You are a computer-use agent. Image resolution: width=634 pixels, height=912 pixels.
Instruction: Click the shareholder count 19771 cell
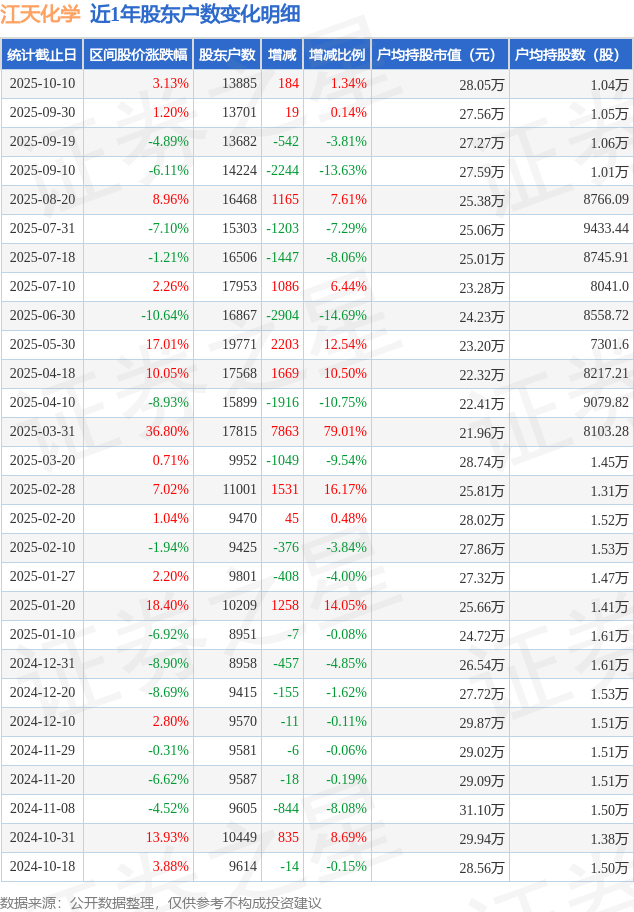[240, 345]
